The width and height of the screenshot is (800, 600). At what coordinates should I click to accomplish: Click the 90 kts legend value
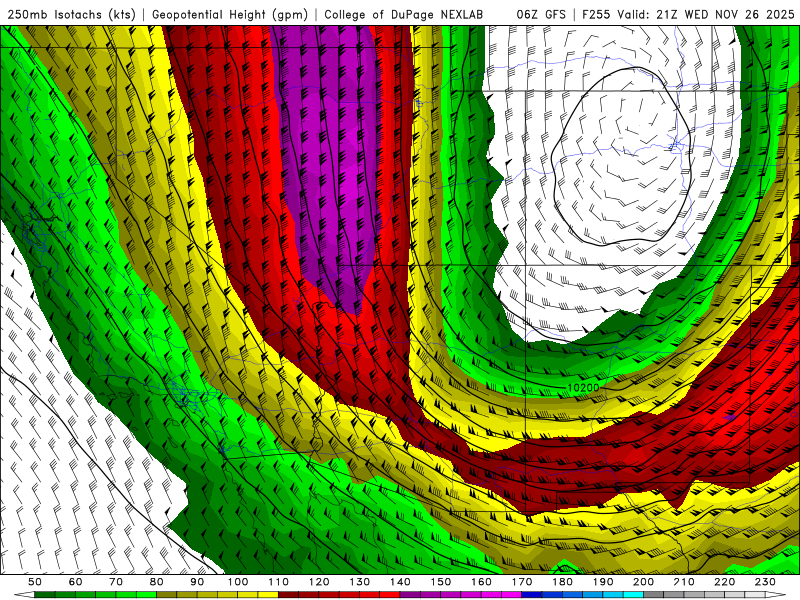tap(197, 582)
